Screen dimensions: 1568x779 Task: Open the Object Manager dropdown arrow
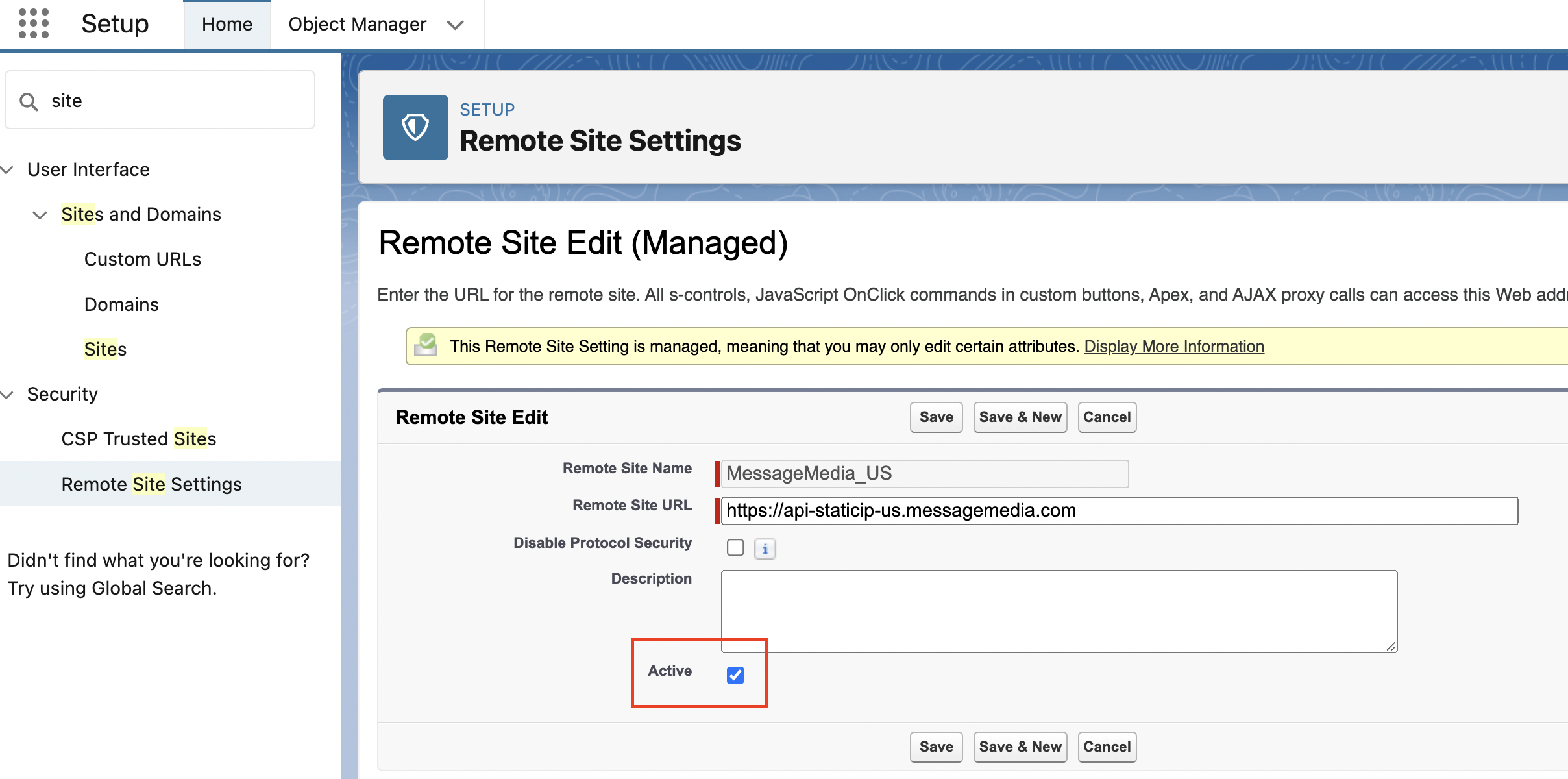click(456, 25)
